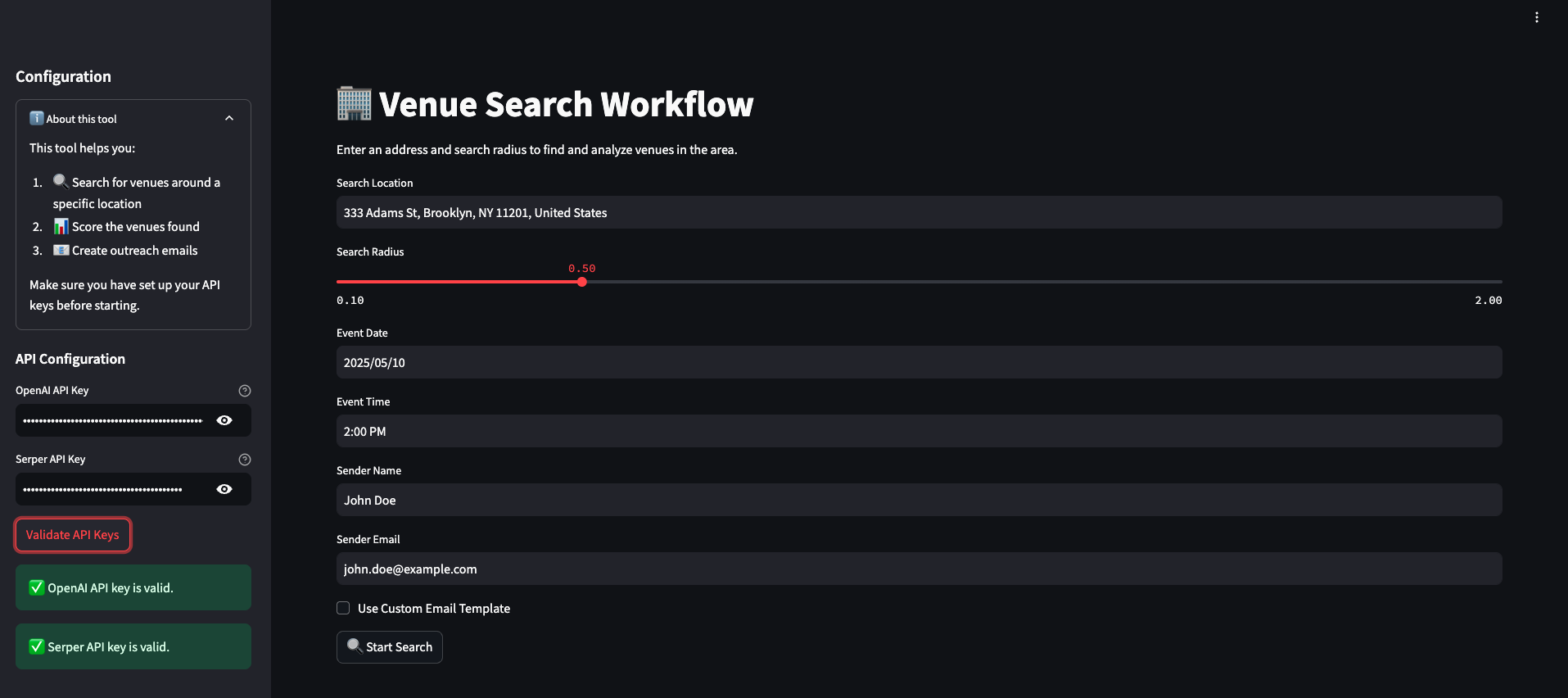Click the OpenAI API Key help icon
Image resolution: width=1568 pixels, height=698 pixels.
(244, 391)
